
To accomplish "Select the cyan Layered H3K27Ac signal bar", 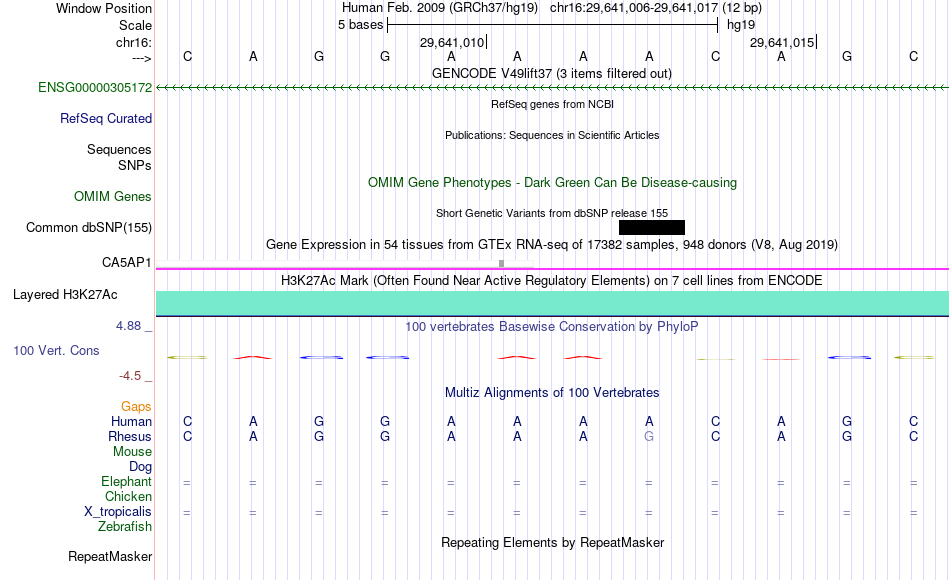I will click(x=552, y=303).
